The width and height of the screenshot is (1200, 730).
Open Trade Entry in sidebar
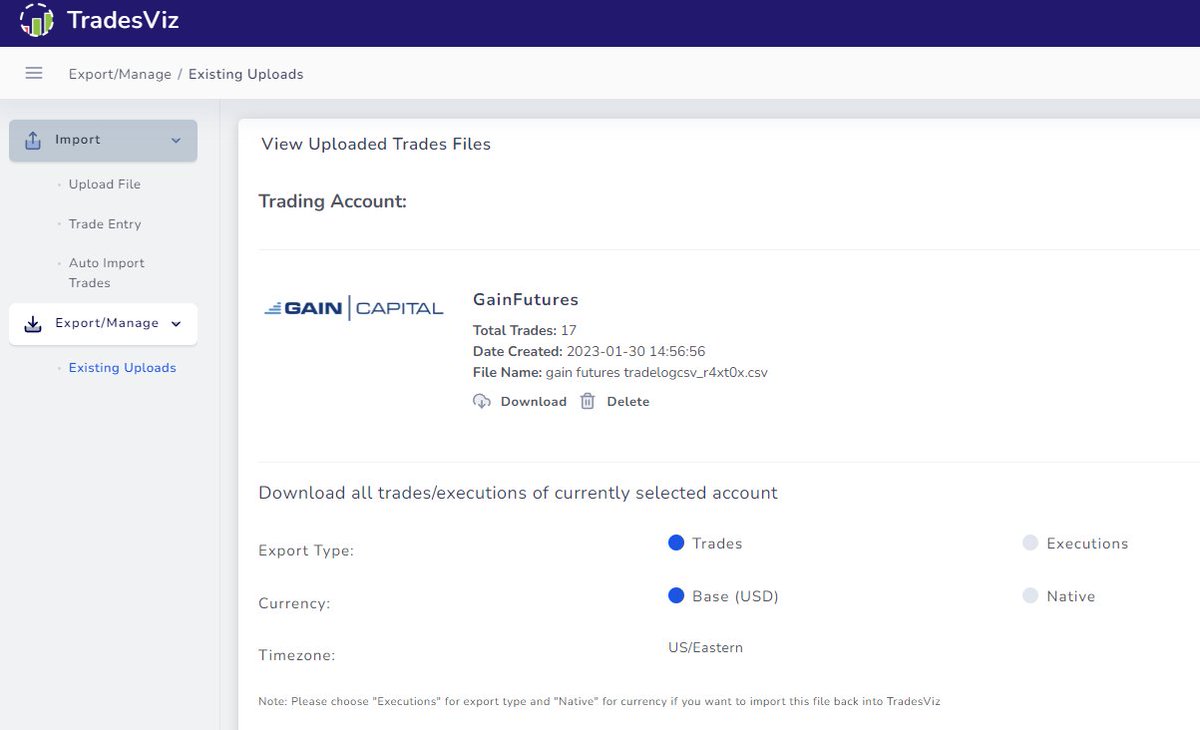tap(105, 224)
